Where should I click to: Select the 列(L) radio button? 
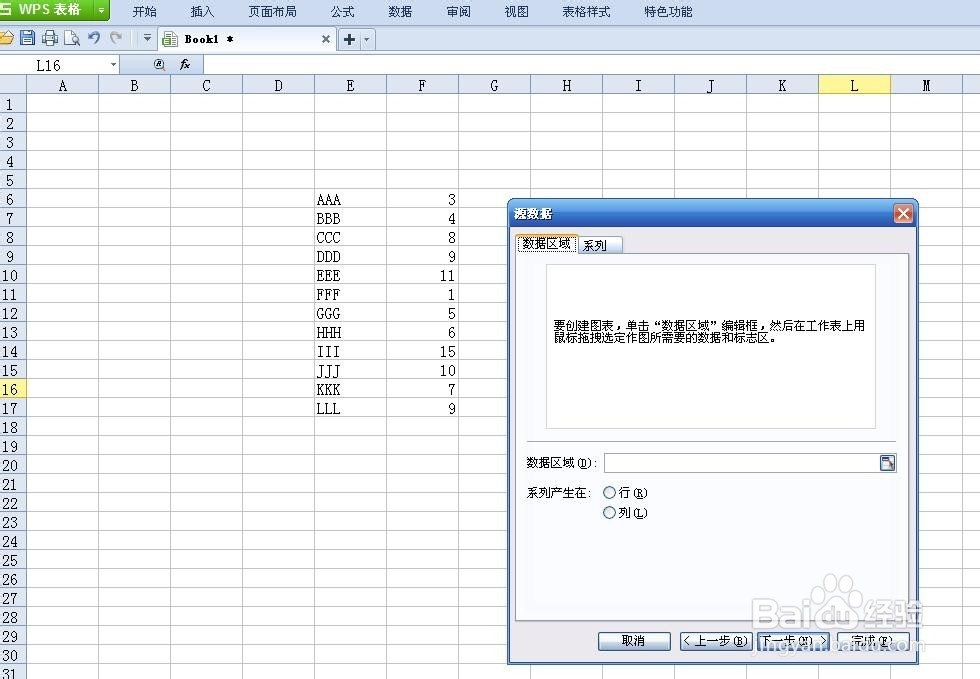[610, 512]
